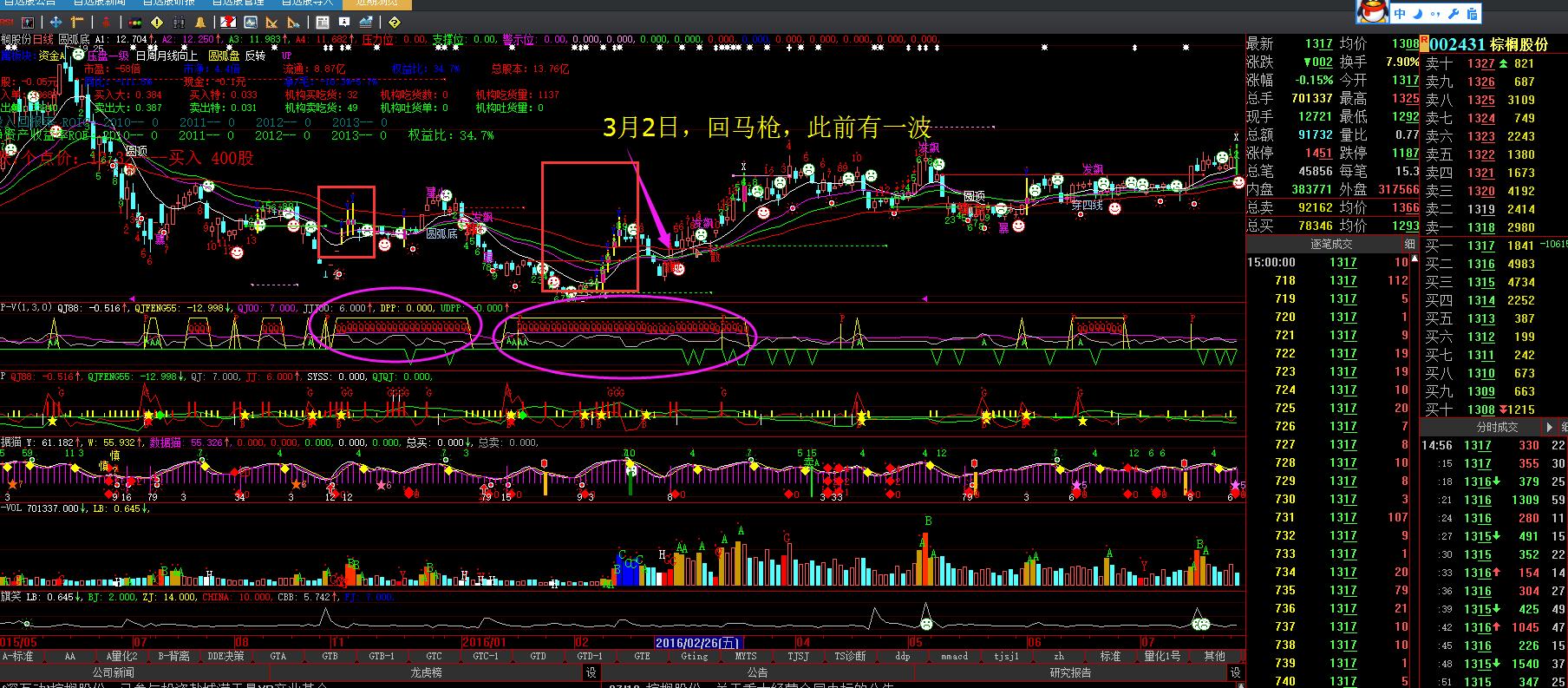Click the 涨幅 -0.15% value

click(x=1315, y=81)
